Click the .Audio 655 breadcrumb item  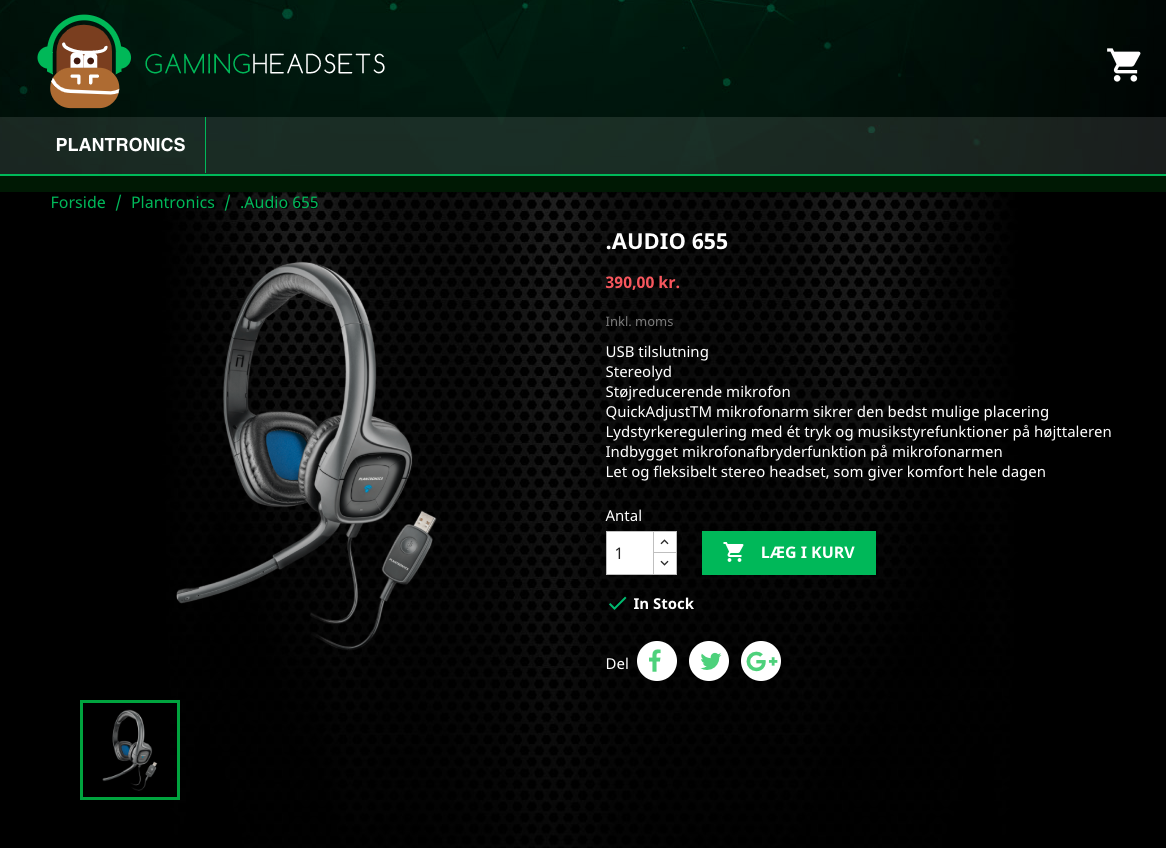pyautogui.click(x=279, y=202)
